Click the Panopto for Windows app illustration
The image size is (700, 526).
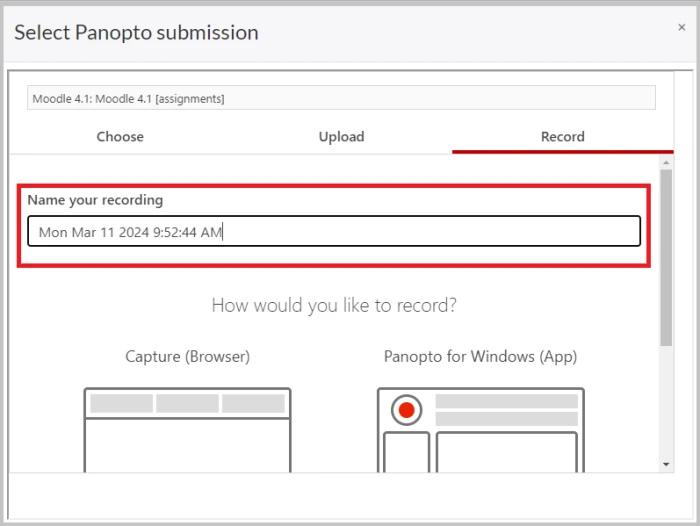tap(480, 430)
